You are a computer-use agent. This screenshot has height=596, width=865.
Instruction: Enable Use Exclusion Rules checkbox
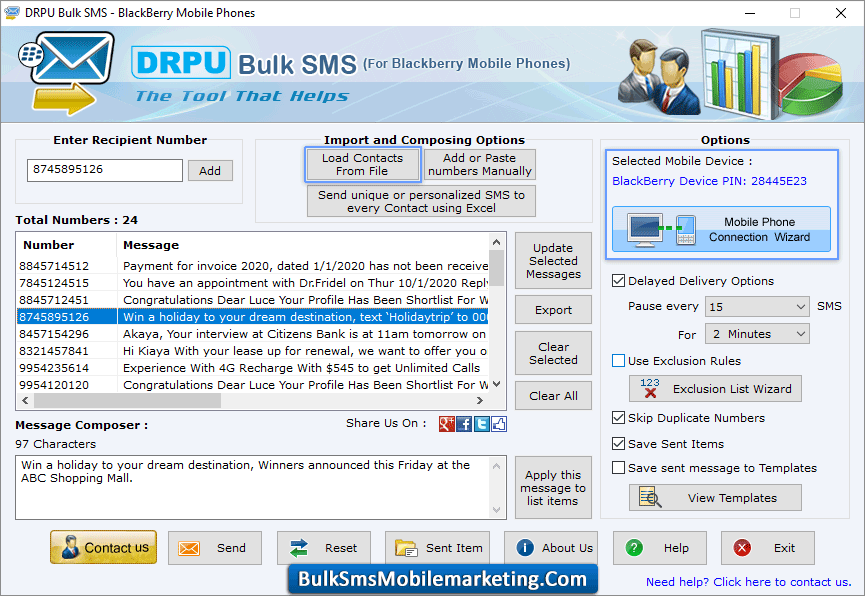pyautogui.click(x=618, y=361)
